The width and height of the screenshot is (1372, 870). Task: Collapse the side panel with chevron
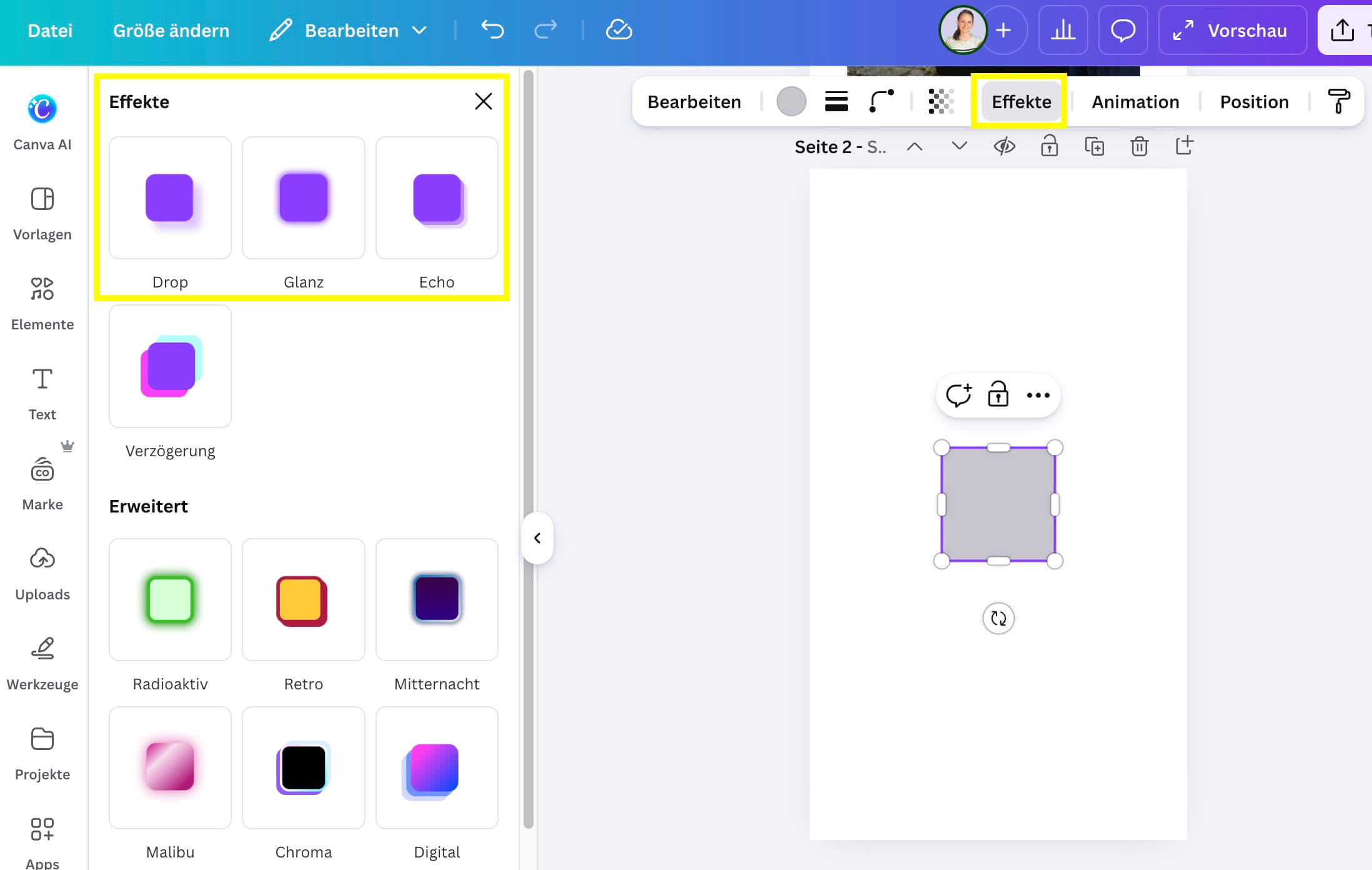(x=537, y=538)
